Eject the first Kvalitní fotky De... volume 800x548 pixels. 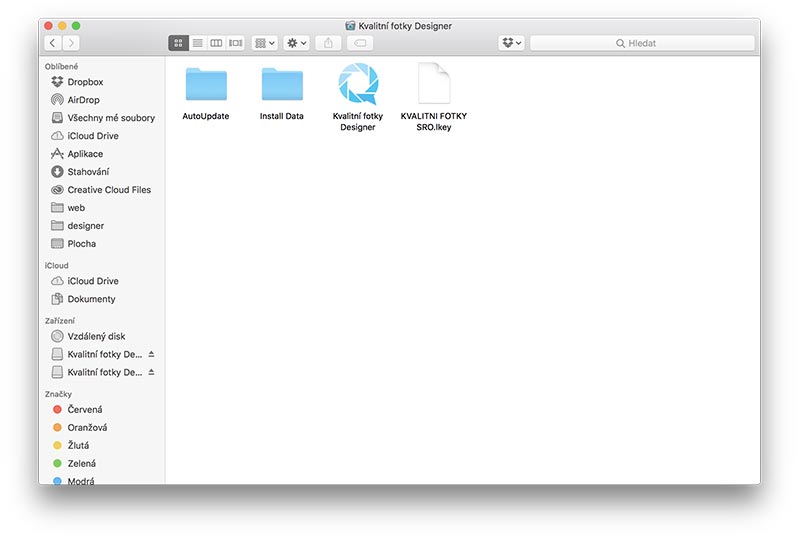click(151, 354)
